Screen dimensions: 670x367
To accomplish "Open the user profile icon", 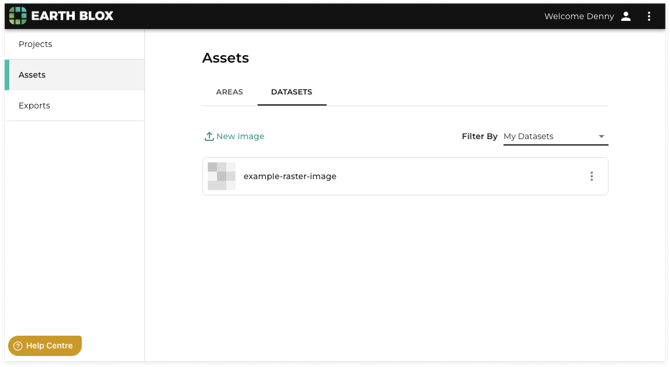I will coord(626,16).
